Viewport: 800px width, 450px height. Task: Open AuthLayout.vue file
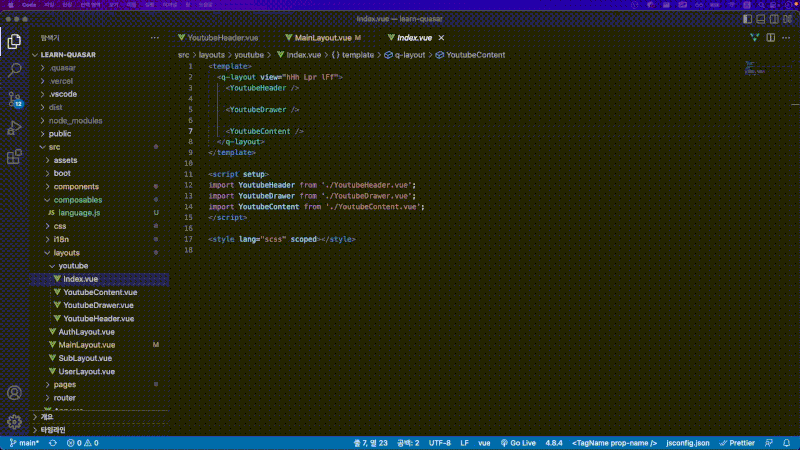(x=86, y=332)
